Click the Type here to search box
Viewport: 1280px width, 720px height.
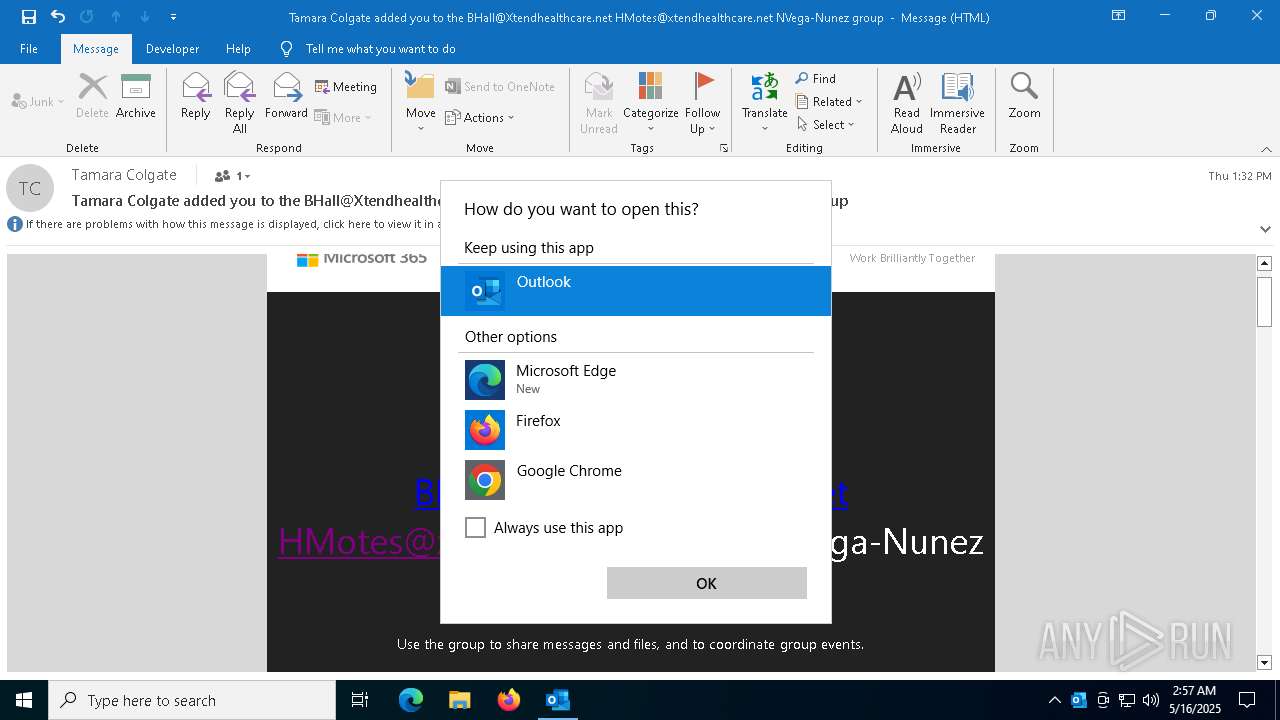click(x=192, y=700)
